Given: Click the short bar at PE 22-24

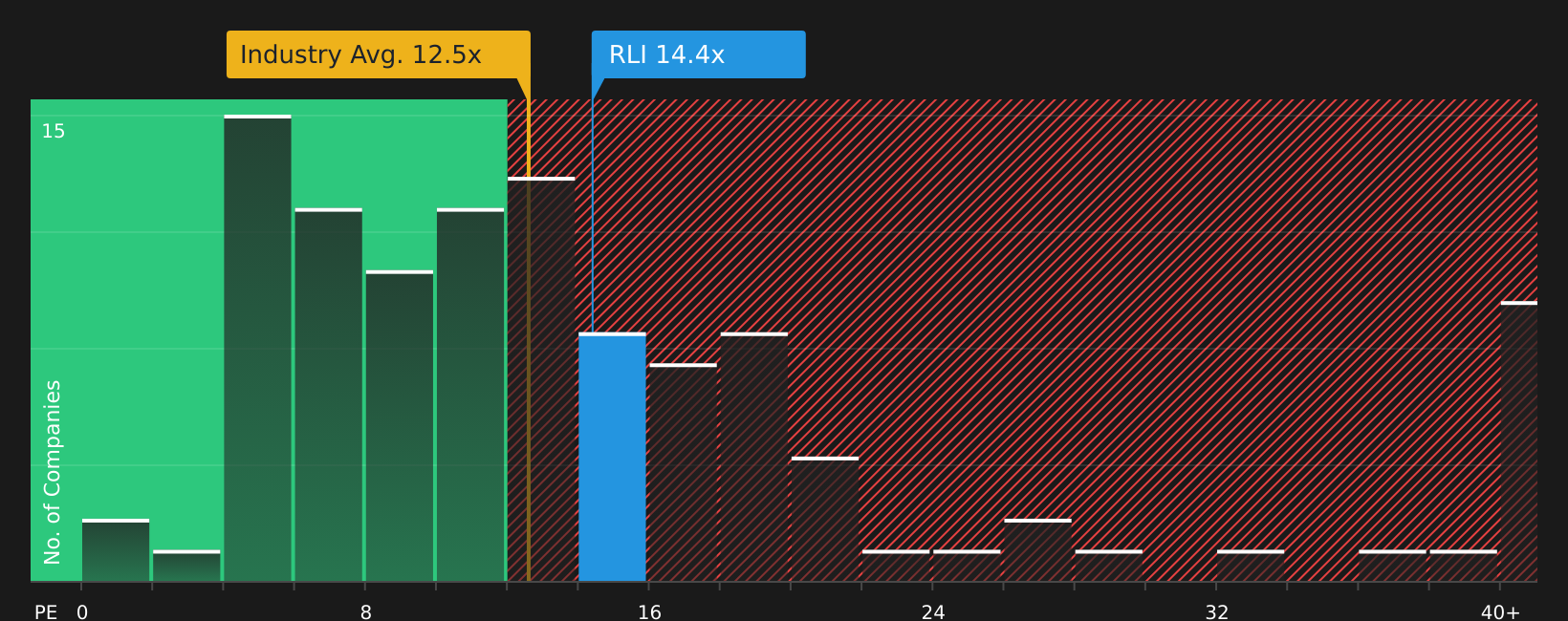Looking at the screenshot, I should [896, 566].
